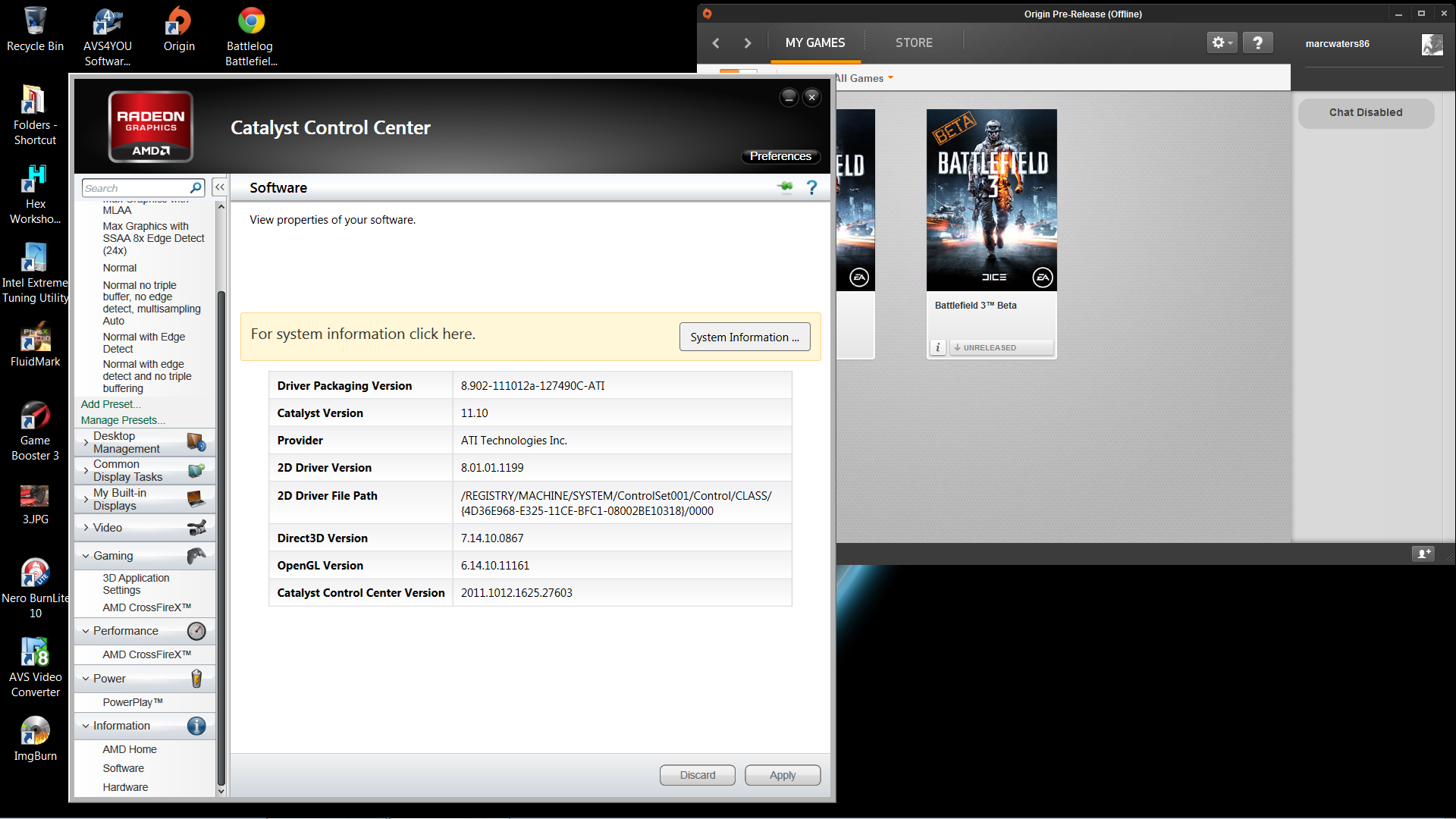The width and height of the screenshot is (1456, 819).
Task: Click the My Built-in Displays laptop icon
Action: pos(196,499)
